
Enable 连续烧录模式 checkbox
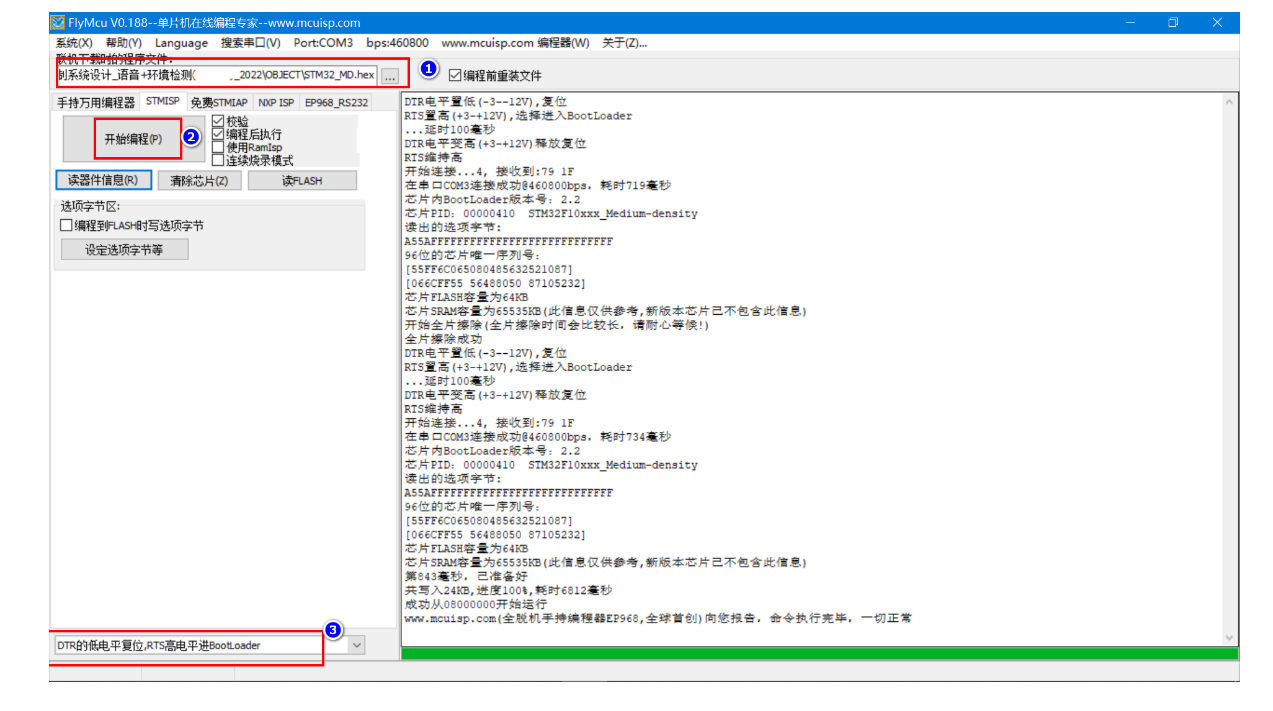pyautogui.click(x=252, y=160)
